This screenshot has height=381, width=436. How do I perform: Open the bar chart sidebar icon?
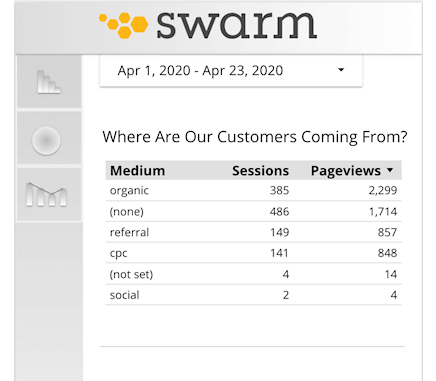49,82
